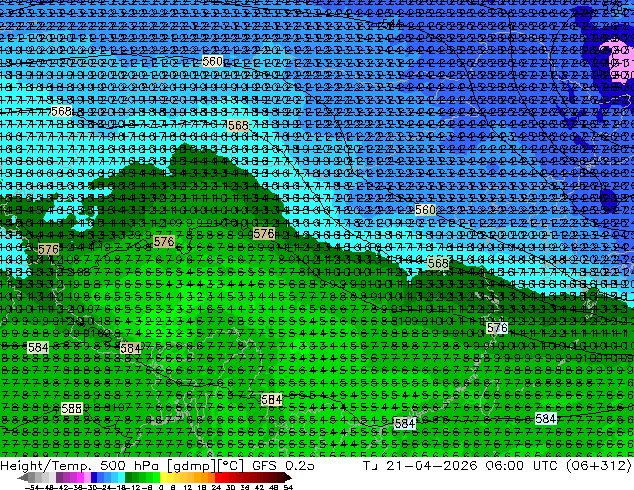Click the '[gdmp][°C]' units text
The height and width of the screenshot is (490, 634).
click(x=205, y=466)
